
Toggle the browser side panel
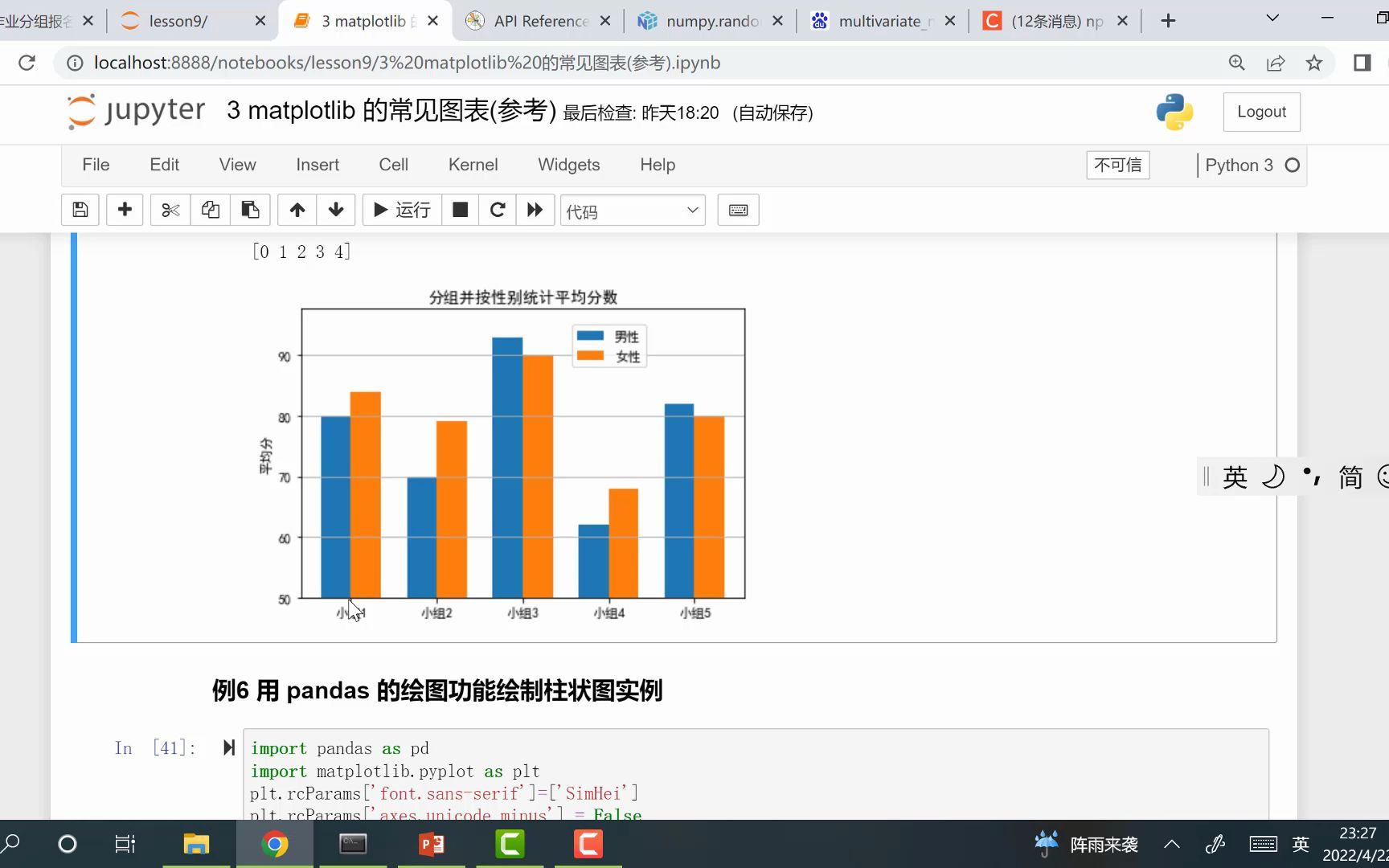[1362, 63]
